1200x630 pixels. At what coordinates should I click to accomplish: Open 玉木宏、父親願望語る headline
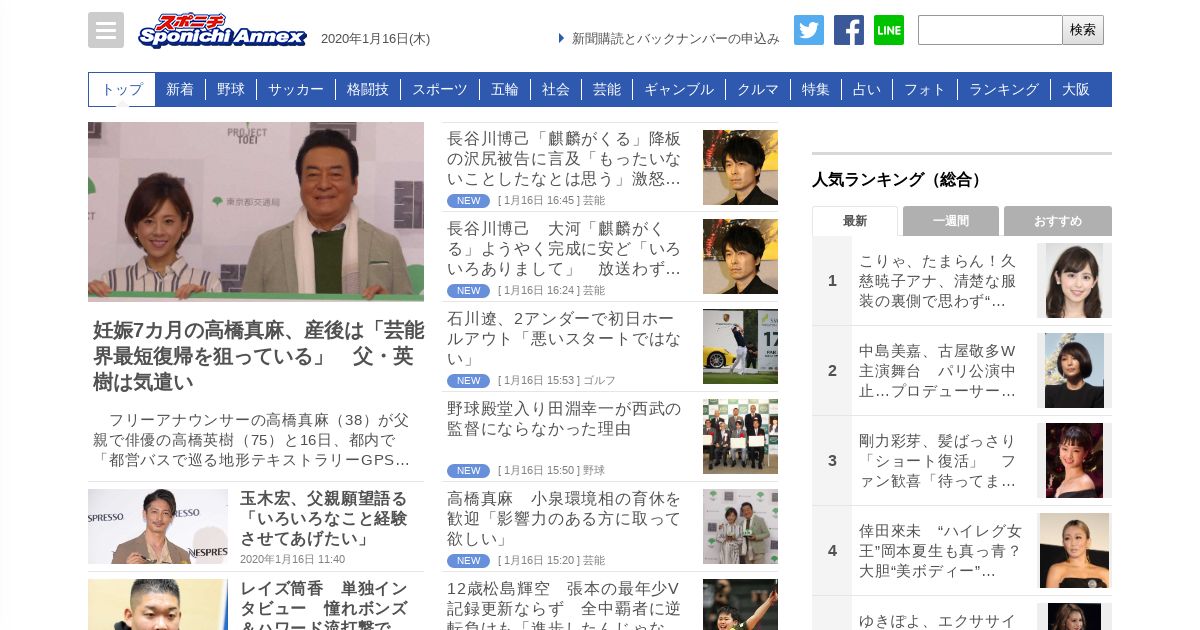pyautogui.click(x=324, y=518)
